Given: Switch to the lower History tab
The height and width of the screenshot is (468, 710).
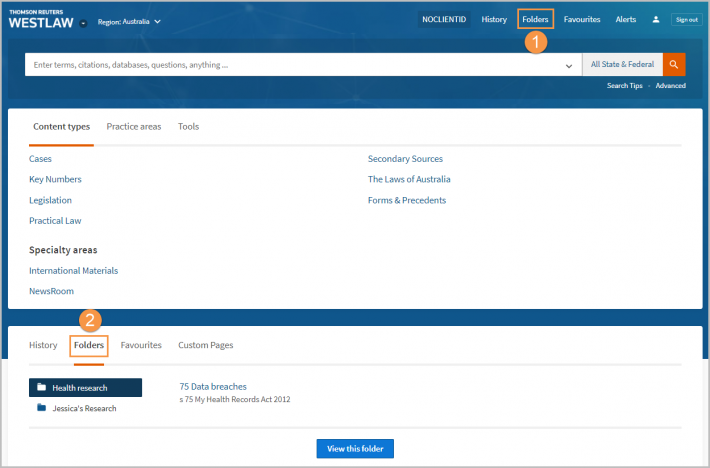Looking at the screenshot, I should [43, 345].
